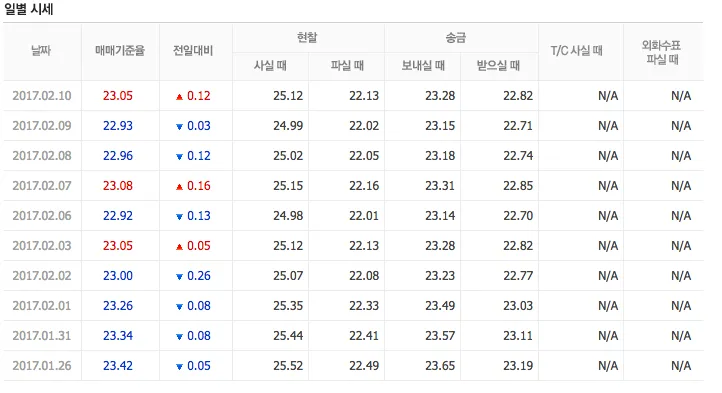Click the blue down arrow in 2017.01.26 row

tap(180, 367)
